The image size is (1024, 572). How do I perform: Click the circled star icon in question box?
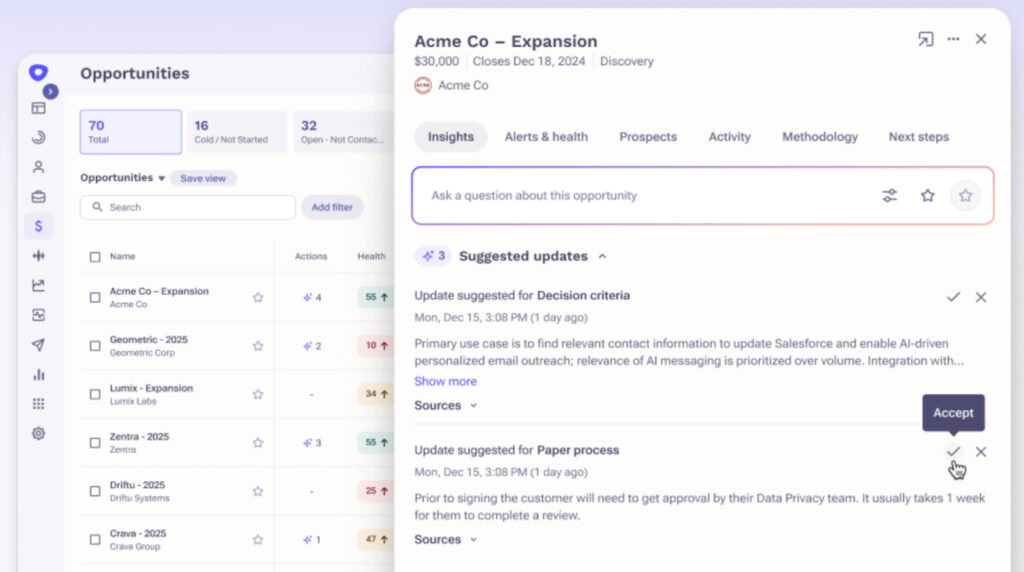pyautogui.click(x=965, y=195)
